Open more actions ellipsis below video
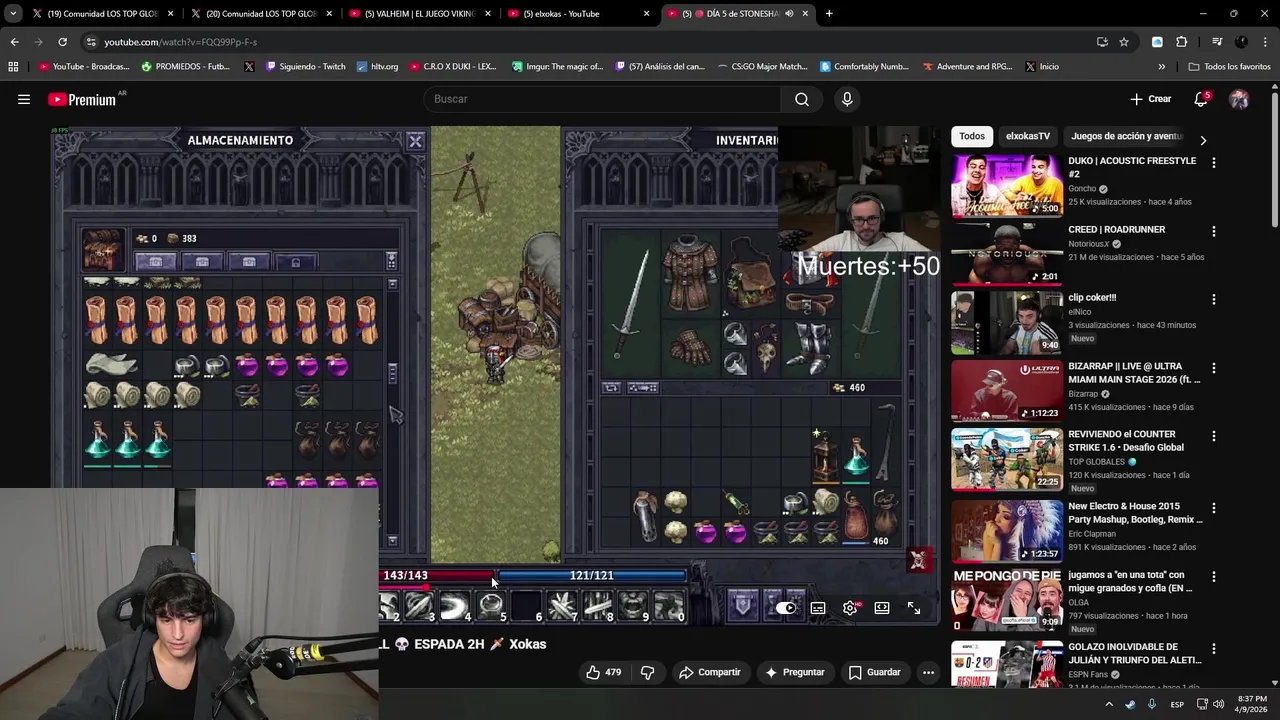The image size is (1280, 720). 928,672
